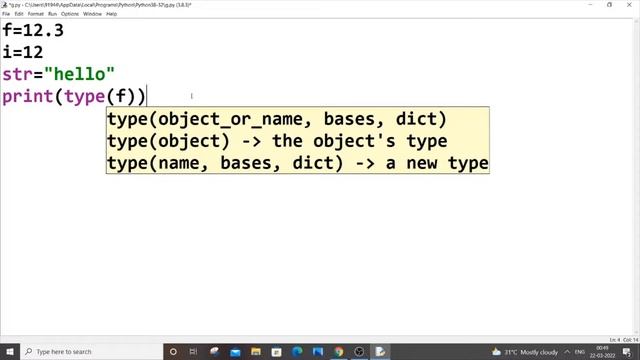640x360 pixels.
Task: Click the calltip line type(object) -> the object's type
Action: pos(277,141)
